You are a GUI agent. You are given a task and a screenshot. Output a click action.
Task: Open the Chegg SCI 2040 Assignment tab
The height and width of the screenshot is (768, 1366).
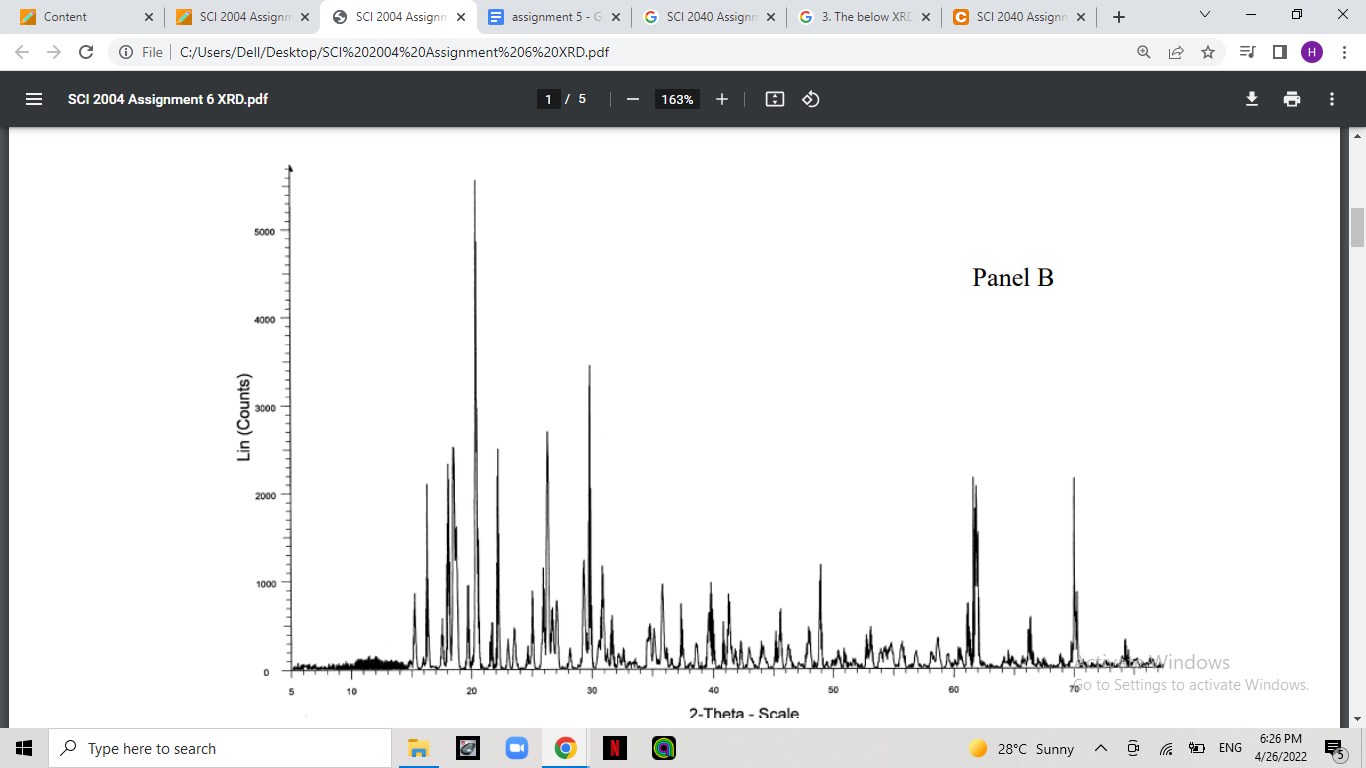pos(1019,17)
